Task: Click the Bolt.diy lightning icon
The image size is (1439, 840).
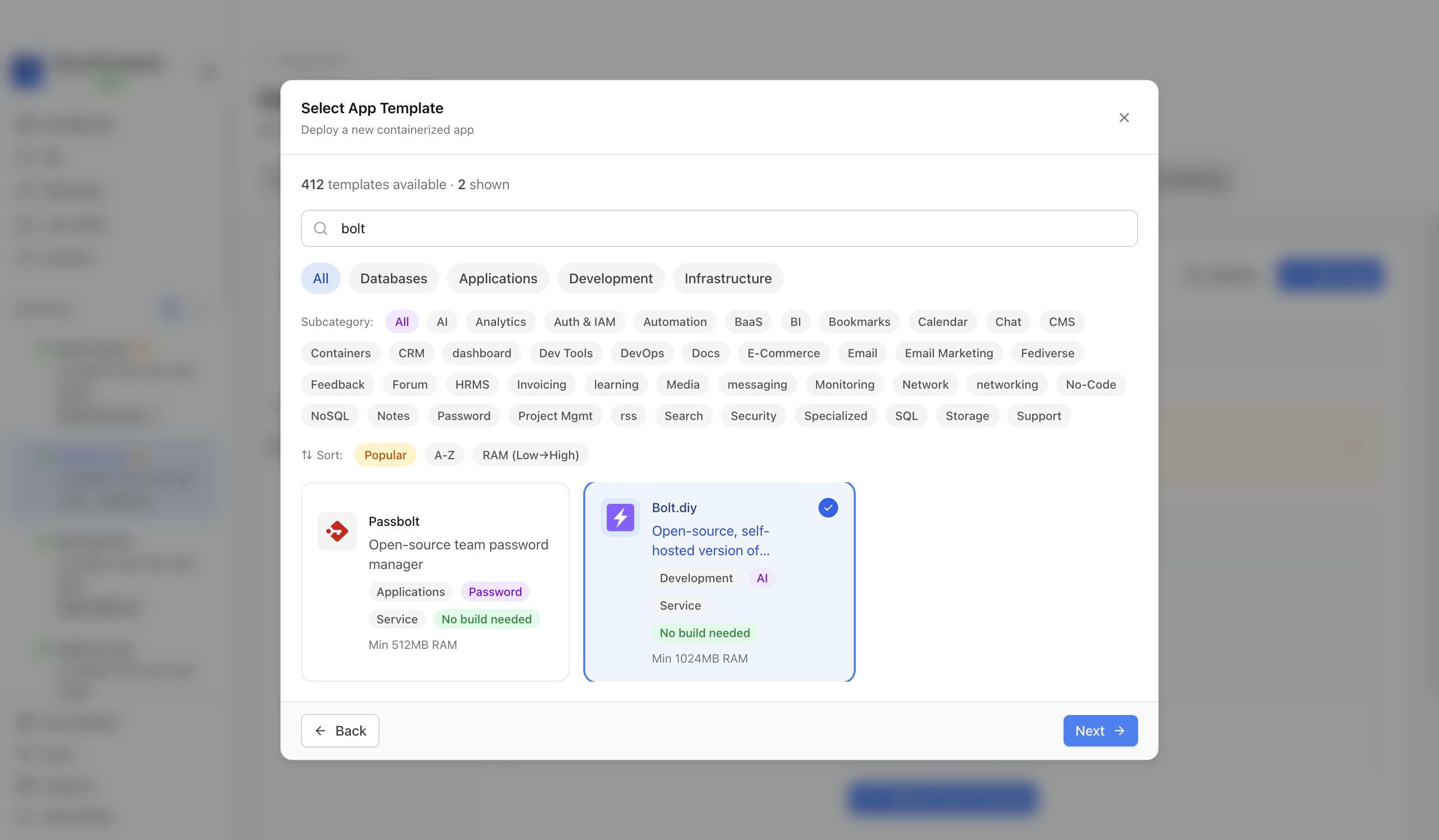Action: pyautogui.click(x=620, y=518)
